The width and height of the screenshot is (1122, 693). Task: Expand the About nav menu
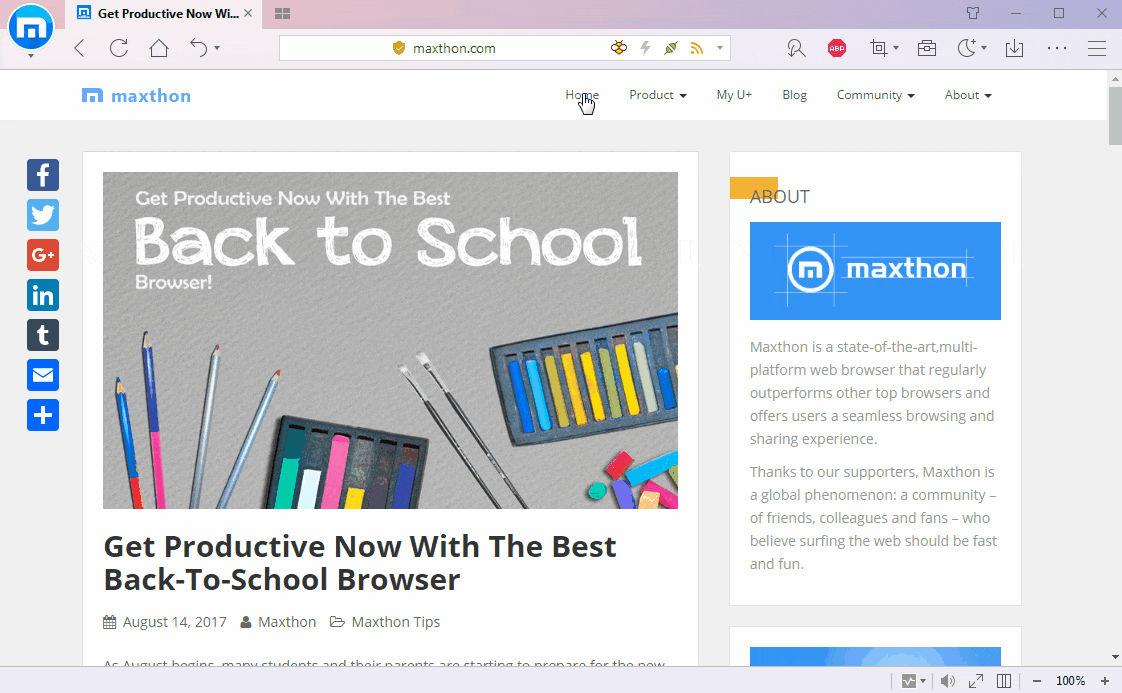click(968, 94)
